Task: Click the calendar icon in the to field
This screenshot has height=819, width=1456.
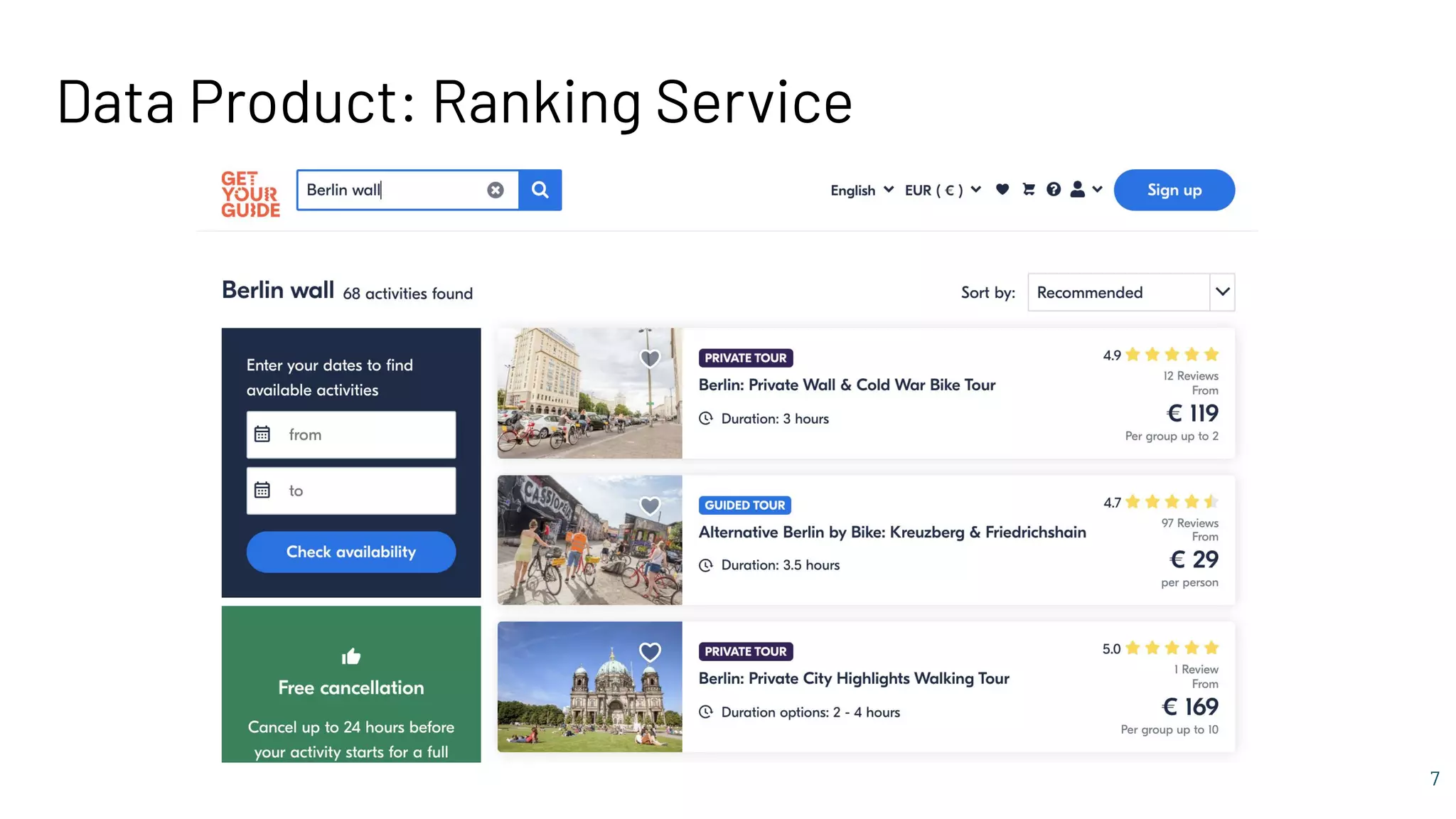Action: coord(262,491)
